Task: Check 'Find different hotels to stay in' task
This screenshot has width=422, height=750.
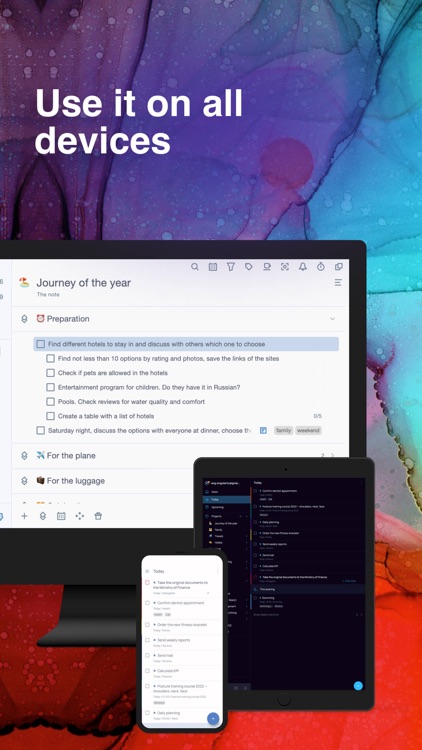Action: coord(41,344)
